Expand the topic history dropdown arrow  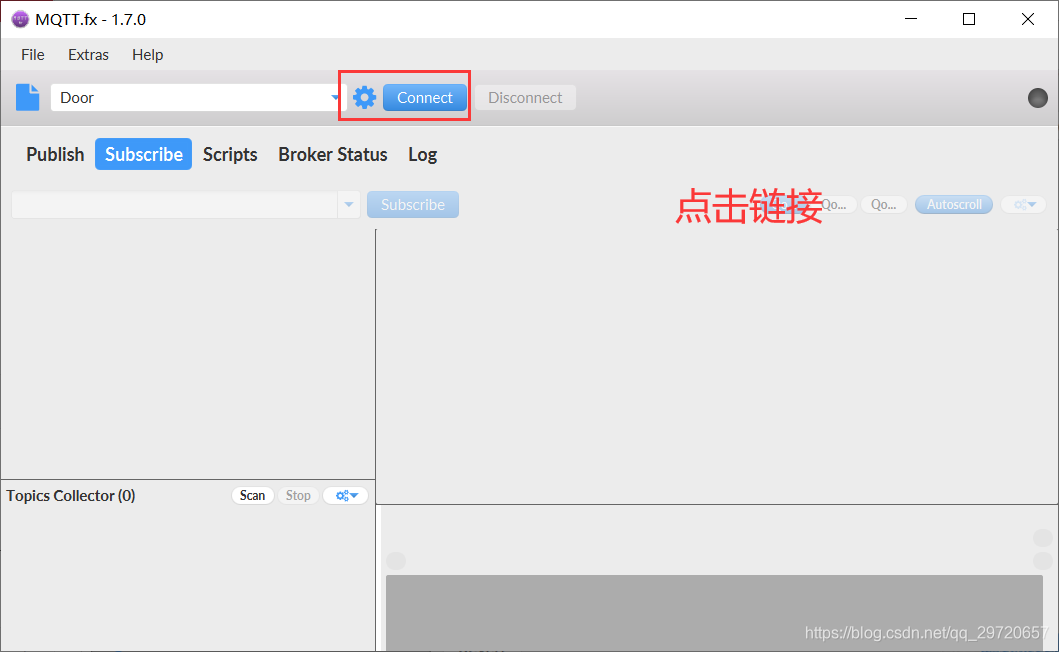click(x=348, y=205)
